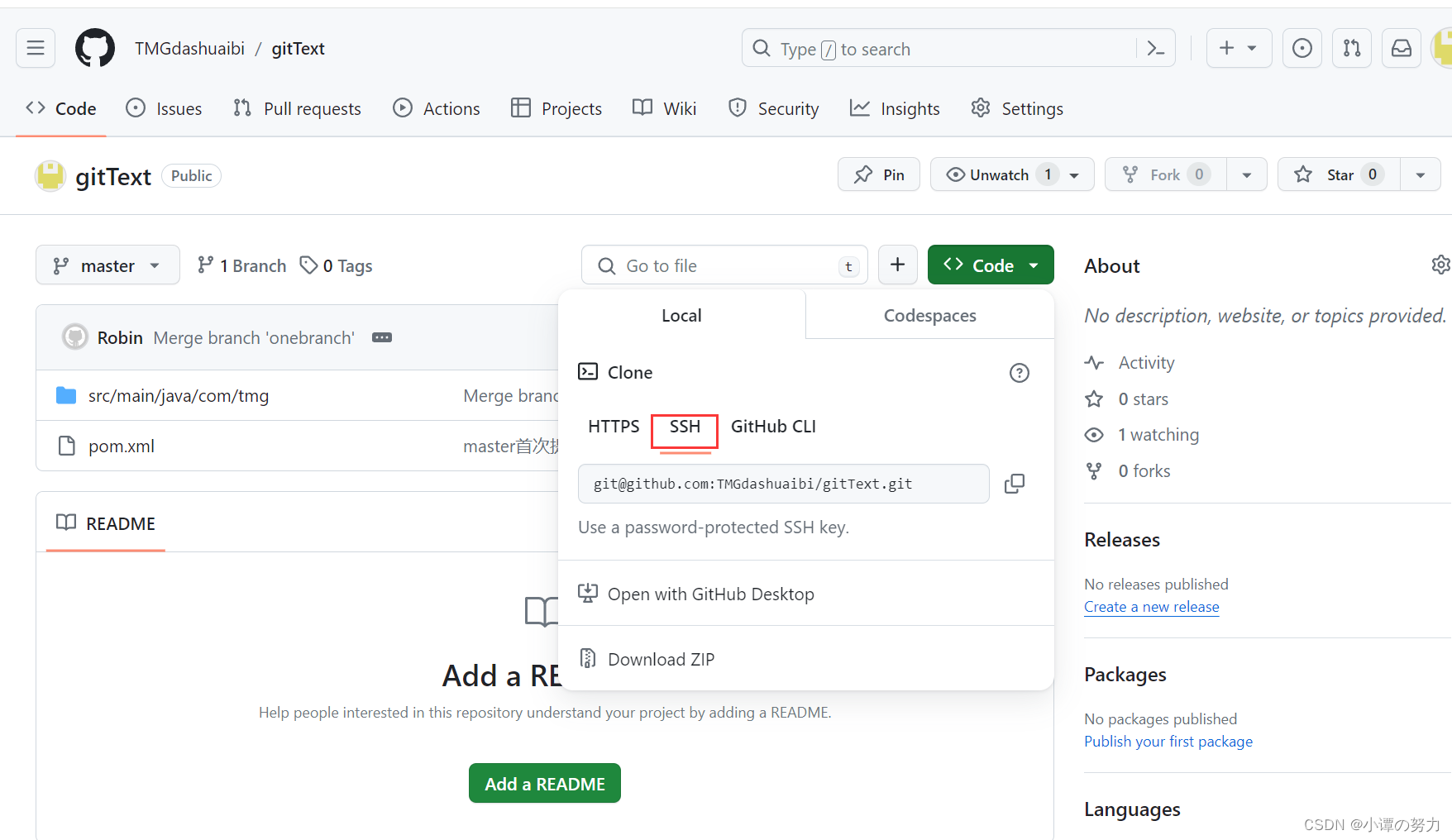
Task: Open the Releases heading link
Action: click(1122, 540)
